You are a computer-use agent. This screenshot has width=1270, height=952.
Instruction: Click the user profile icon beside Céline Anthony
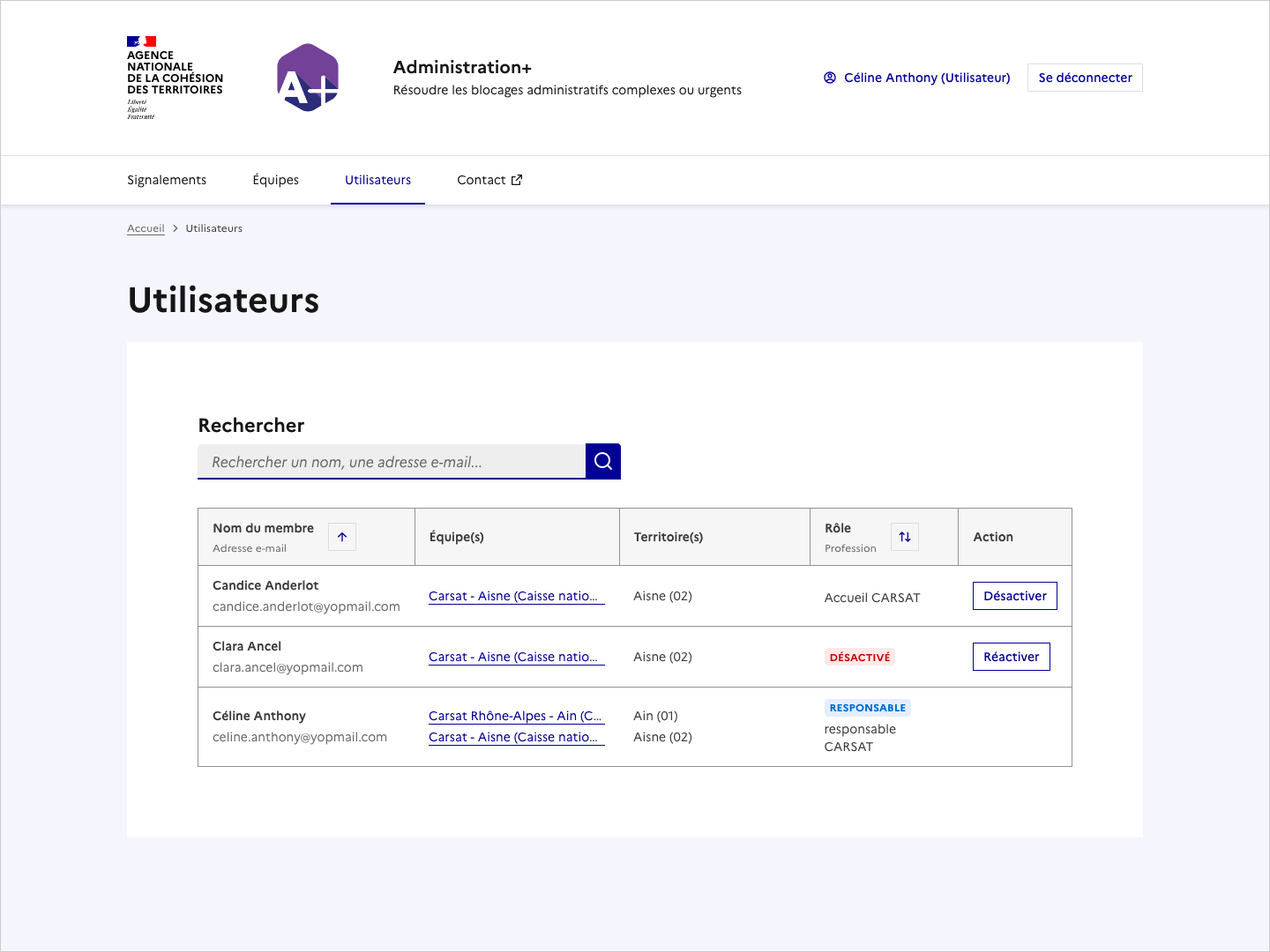829,78
